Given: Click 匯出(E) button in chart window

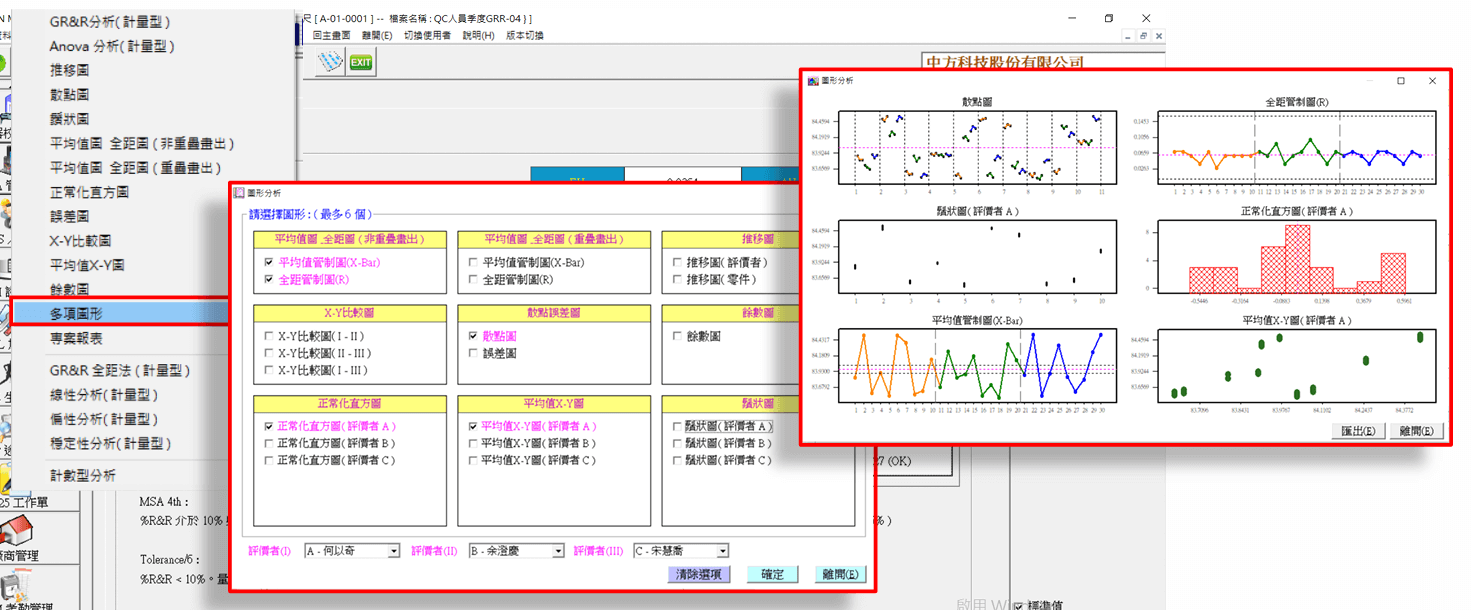Looking at the screenshot, I should tap(1357, 431).
